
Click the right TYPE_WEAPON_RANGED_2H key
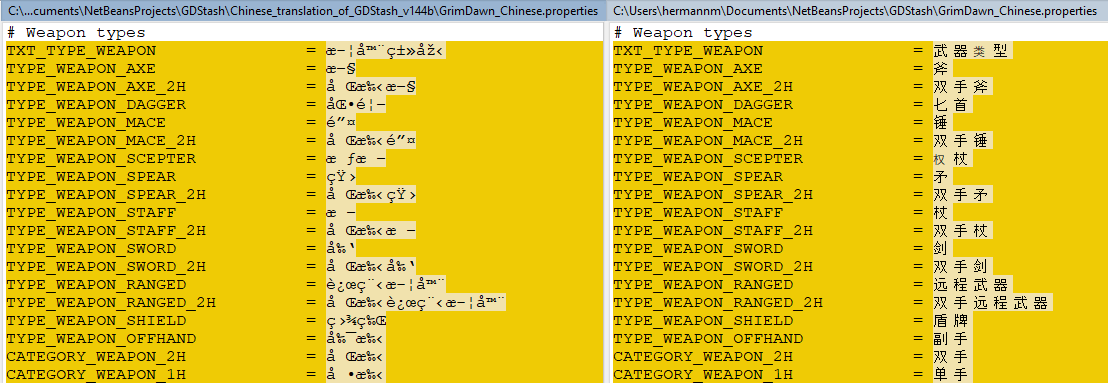pyautogui.click(x=717, y=302)
